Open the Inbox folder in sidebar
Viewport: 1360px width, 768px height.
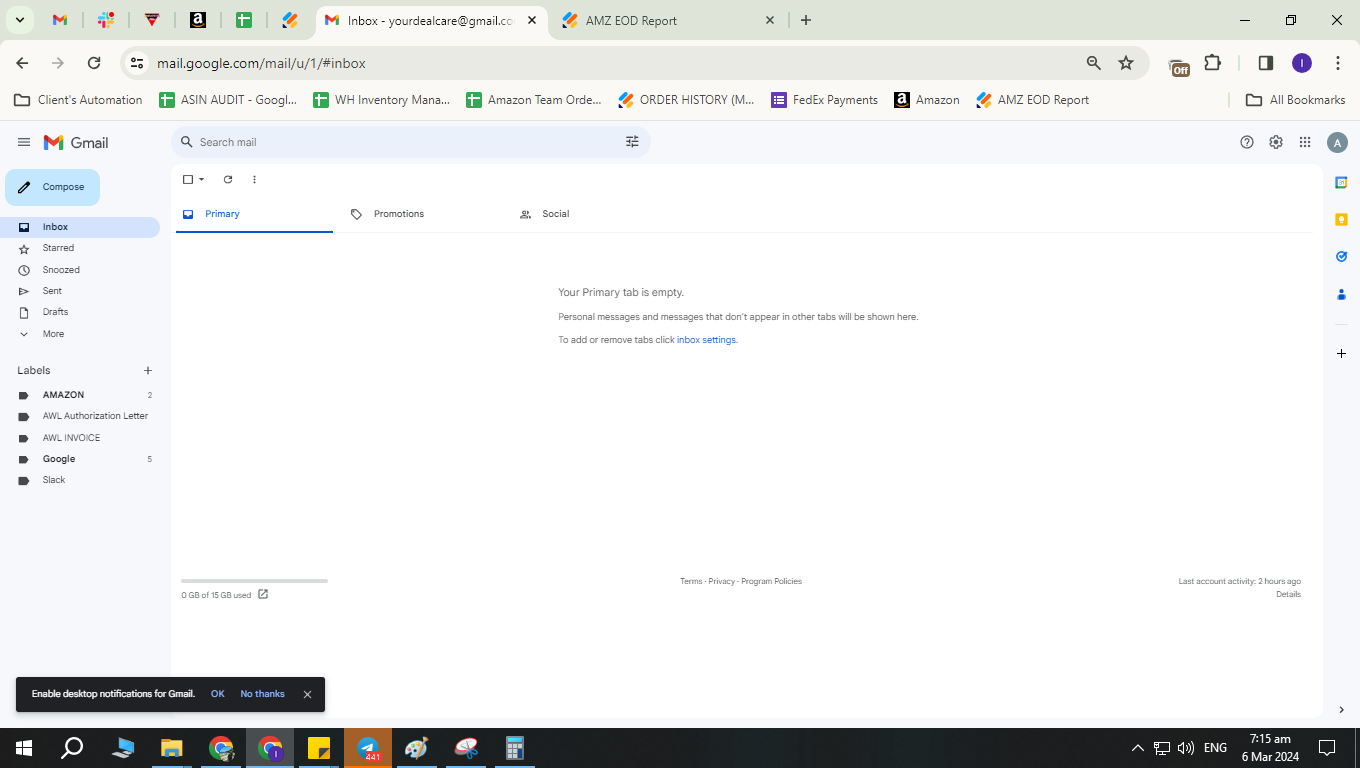coord(80,227)
